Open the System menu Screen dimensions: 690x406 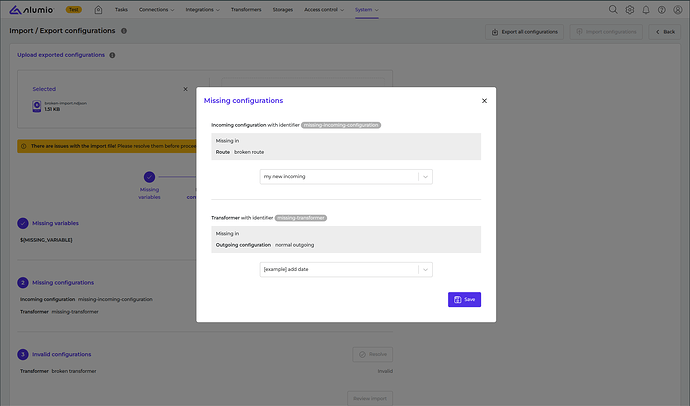click(x=367, y=10)
